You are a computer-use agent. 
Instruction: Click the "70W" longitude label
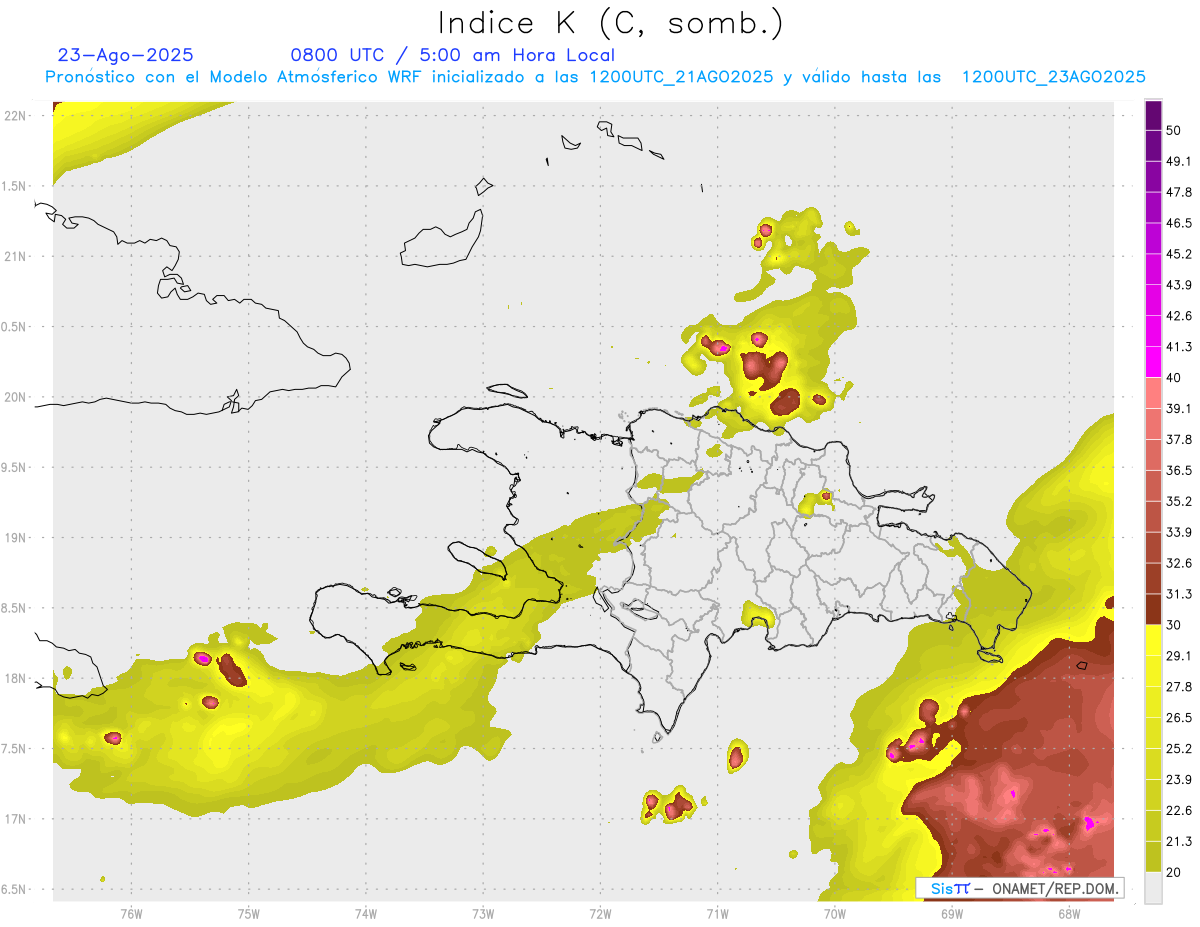click(834, 913)
